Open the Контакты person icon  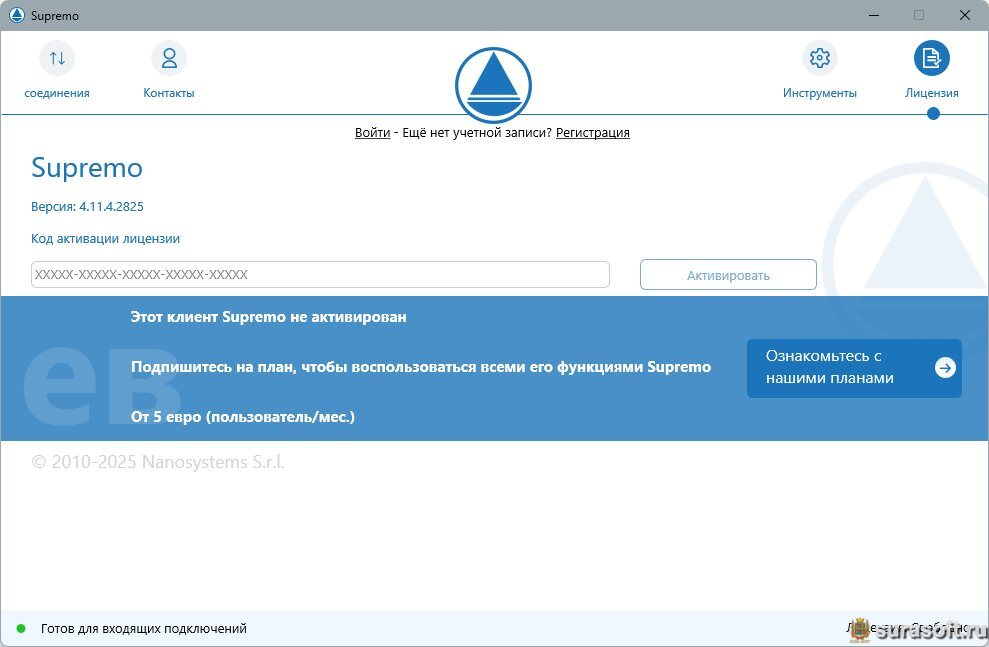[x=169, y=58]
